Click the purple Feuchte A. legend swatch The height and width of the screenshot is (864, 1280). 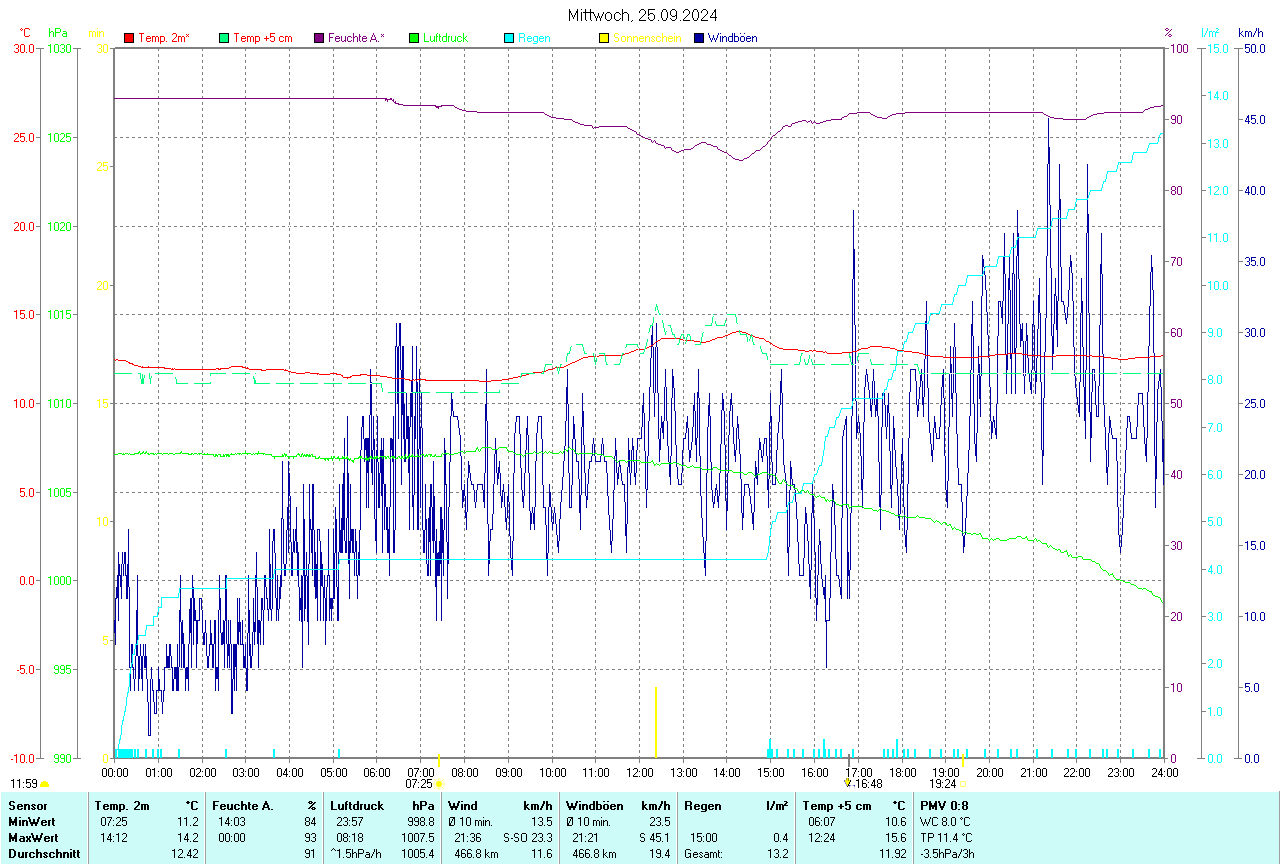click(319, 38)
